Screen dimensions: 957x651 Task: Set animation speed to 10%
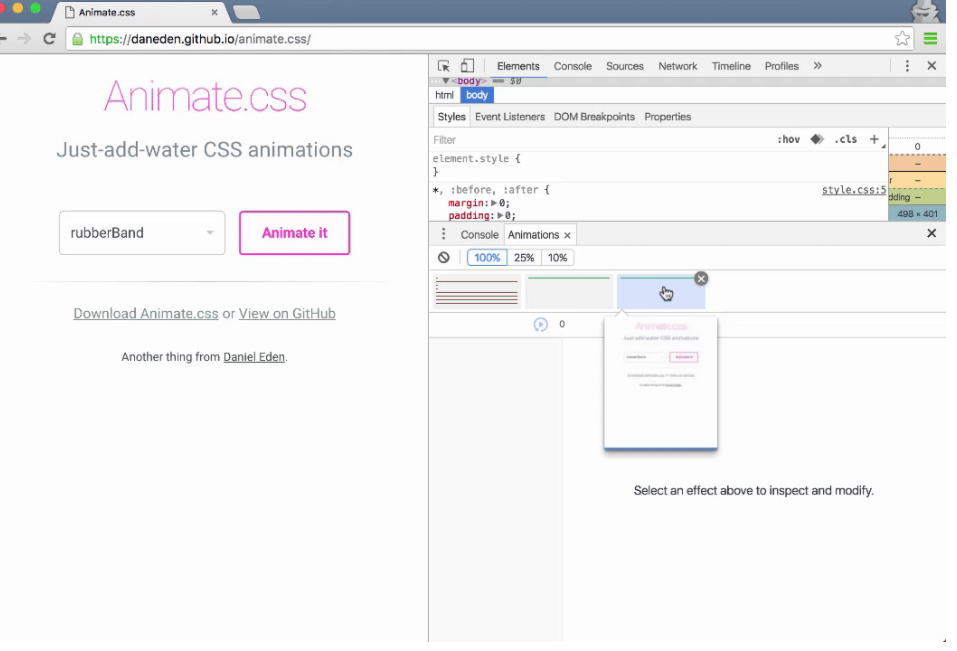click(x=557, y=257)
